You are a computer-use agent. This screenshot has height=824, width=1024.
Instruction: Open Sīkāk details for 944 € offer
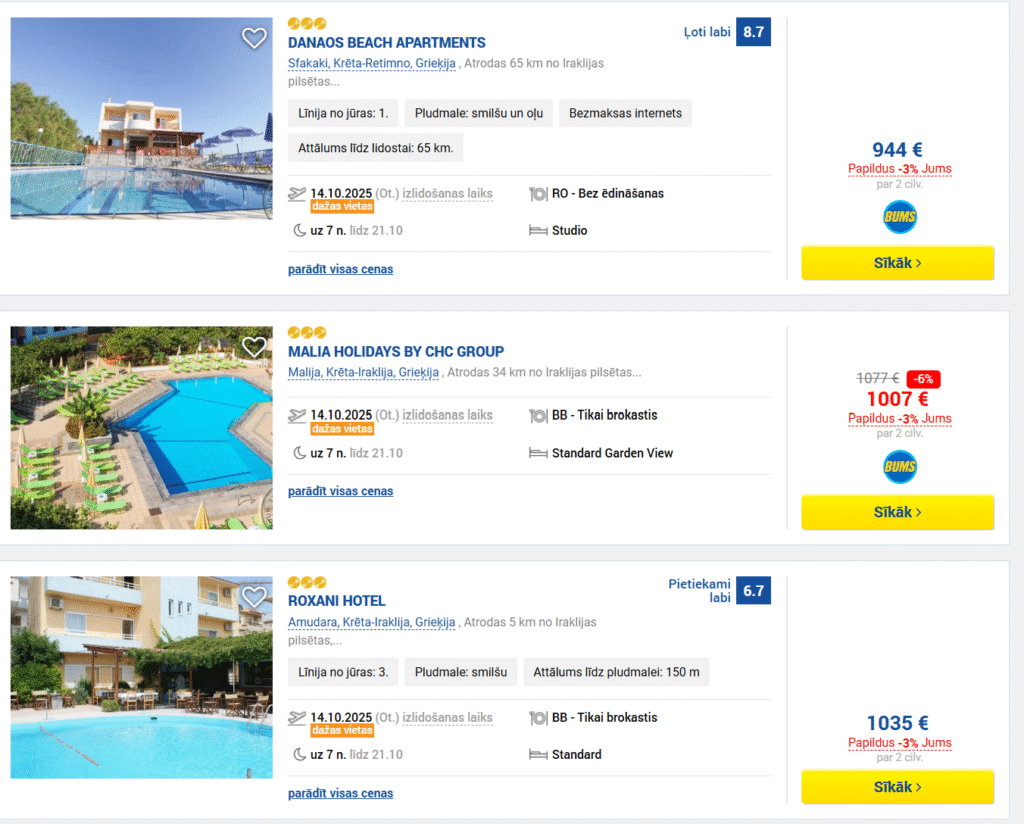[897, 263]
